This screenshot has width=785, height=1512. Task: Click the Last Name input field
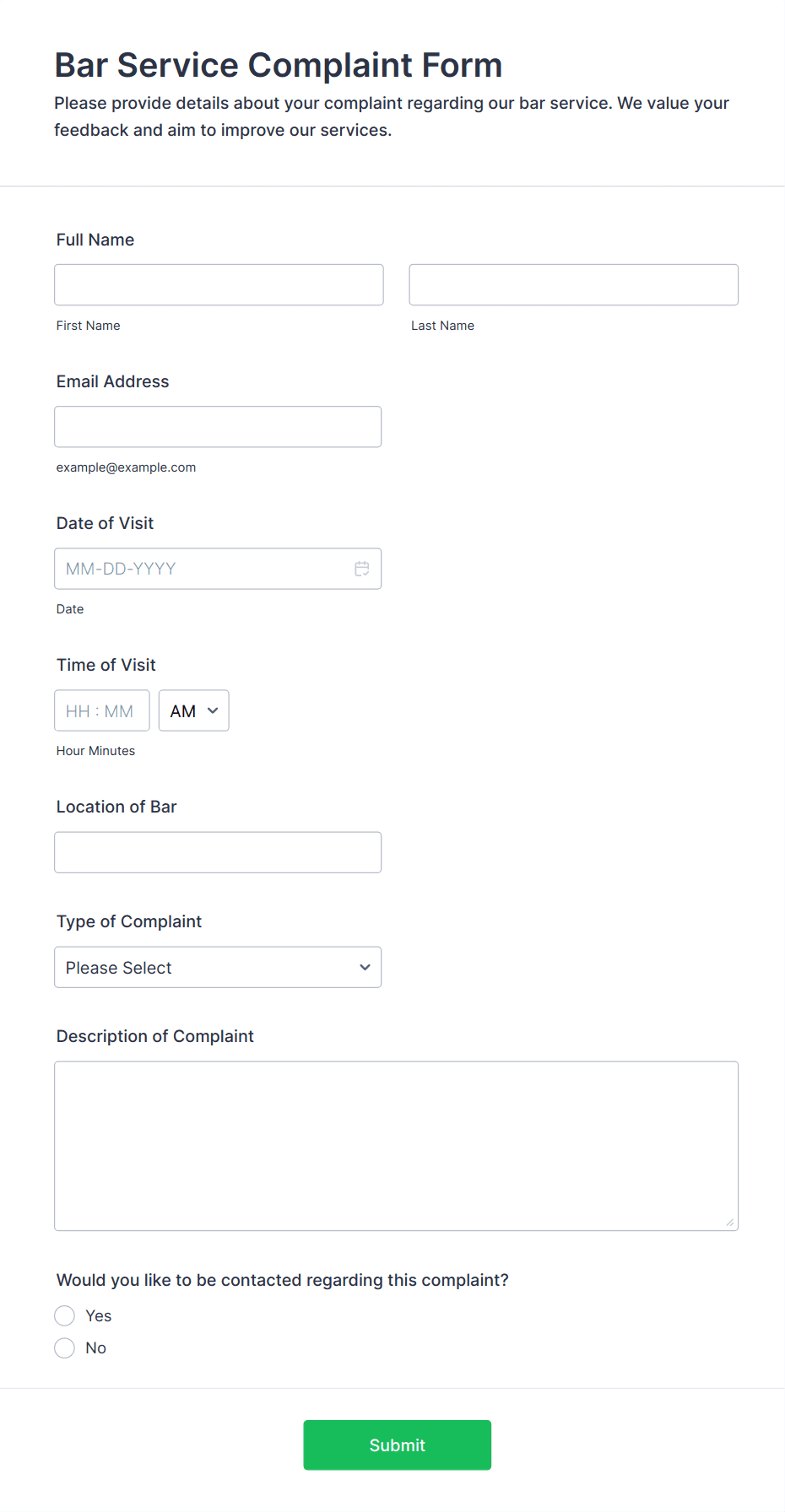click(x=573, y=284)
